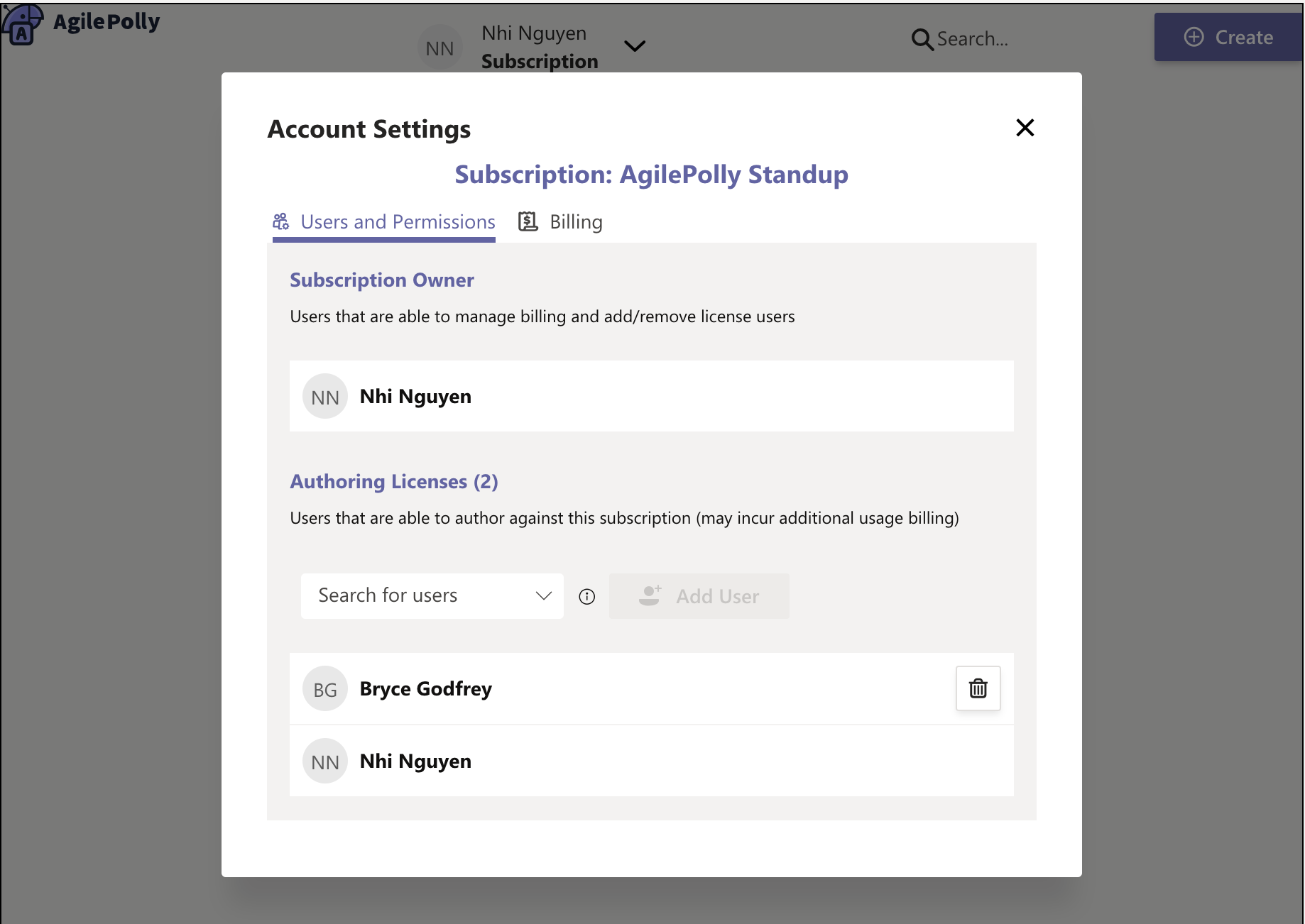The height and width of the screenshot is (924, 1305).
Task: Click Bryce Godfrey's BG avatar
Action: click(325, 689)
